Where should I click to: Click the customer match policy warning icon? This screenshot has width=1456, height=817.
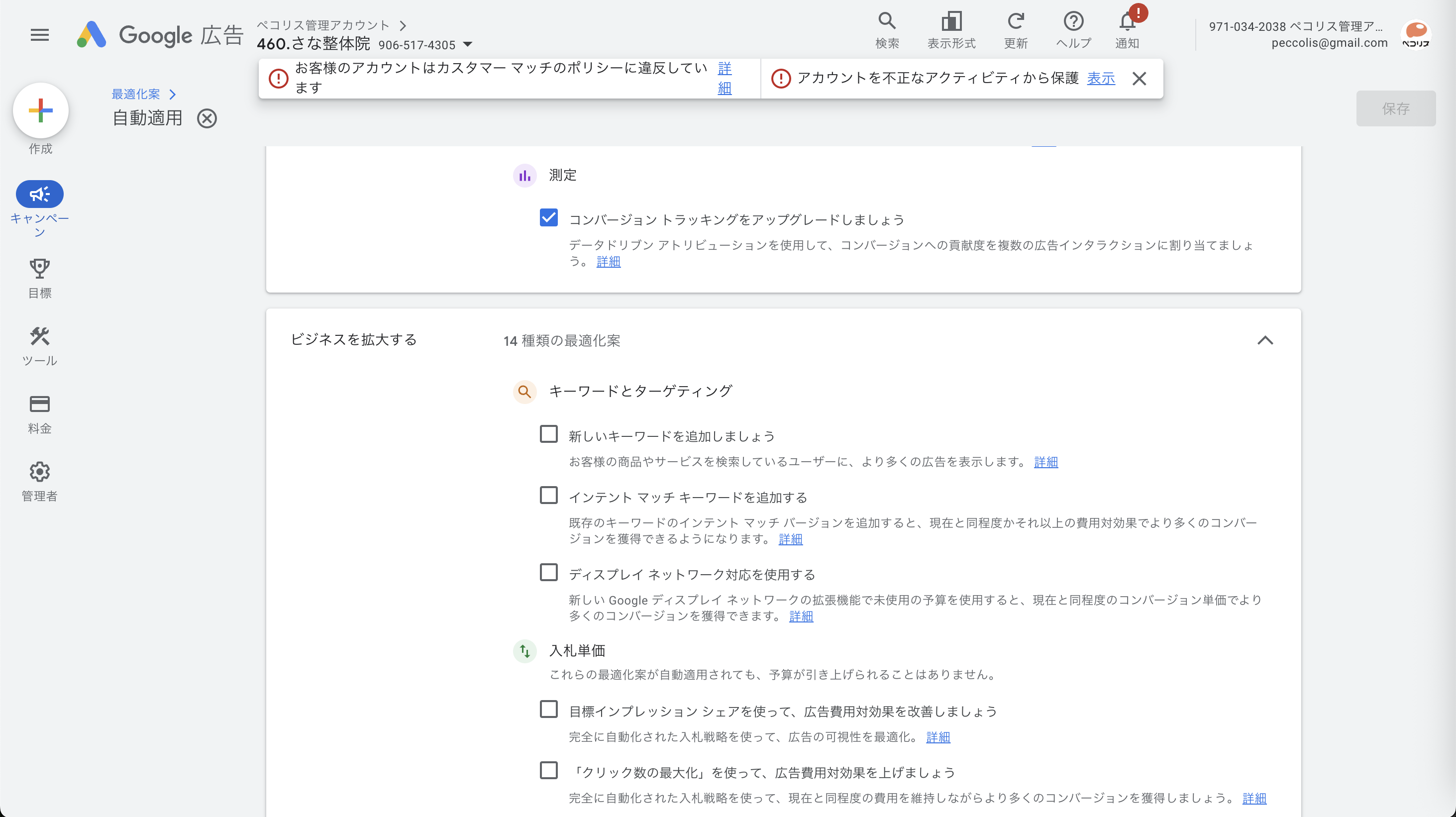click(278, 79)
